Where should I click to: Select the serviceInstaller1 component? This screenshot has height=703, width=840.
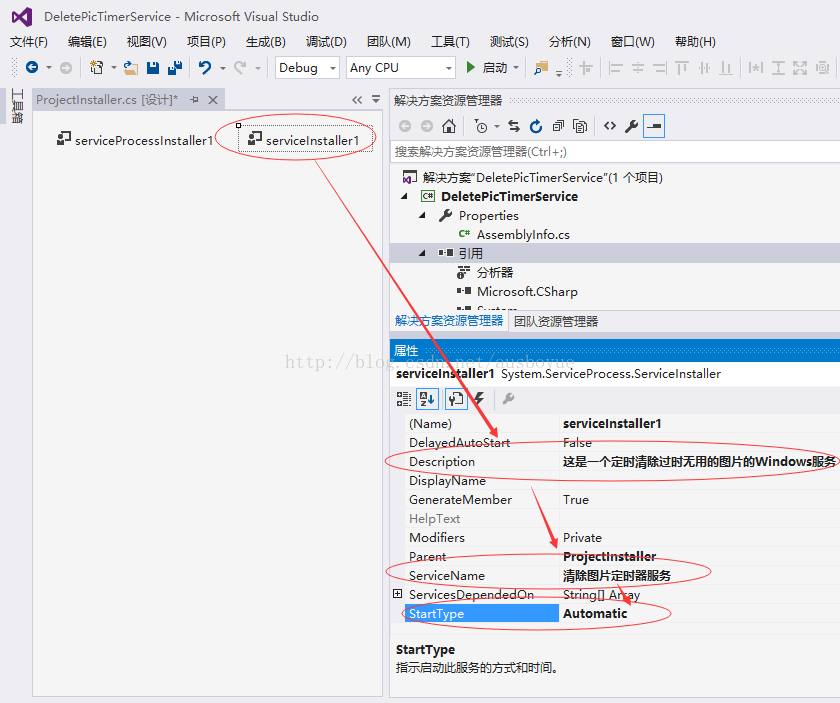click(x=304, y=140)
